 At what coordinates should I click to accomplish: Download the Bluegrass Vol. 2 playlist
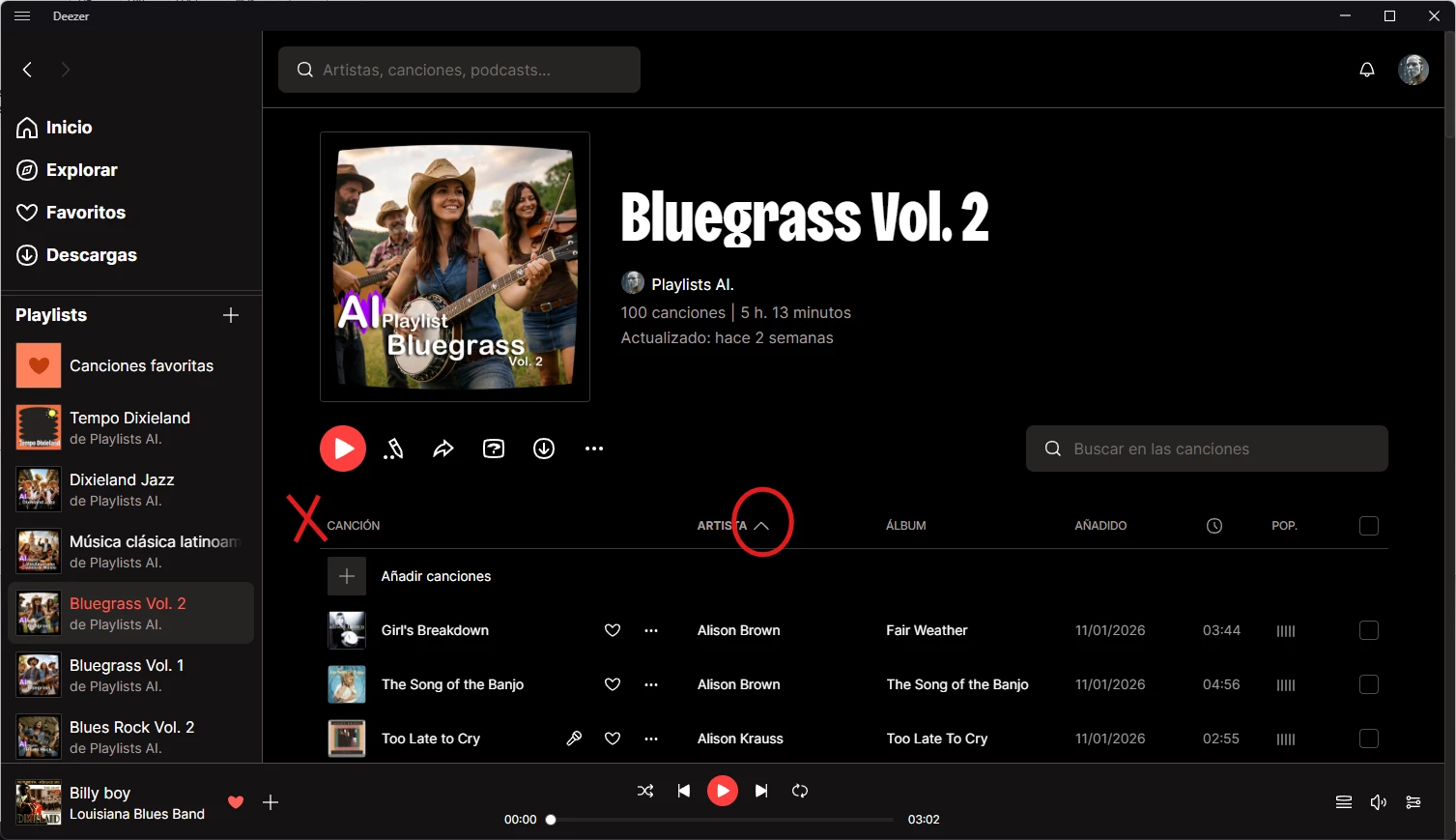544,449
